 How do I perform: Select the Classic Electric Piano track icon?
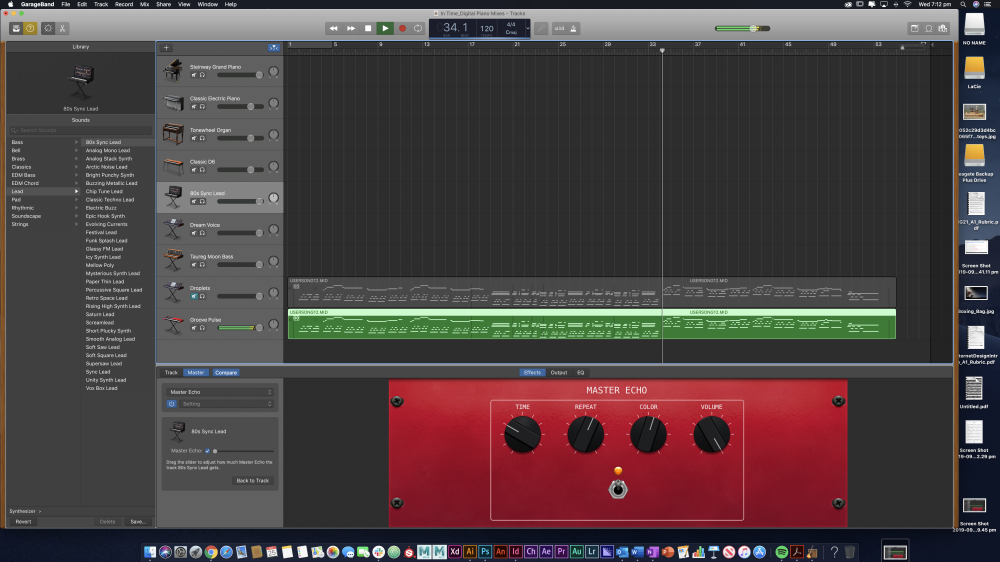click(173, 102)
